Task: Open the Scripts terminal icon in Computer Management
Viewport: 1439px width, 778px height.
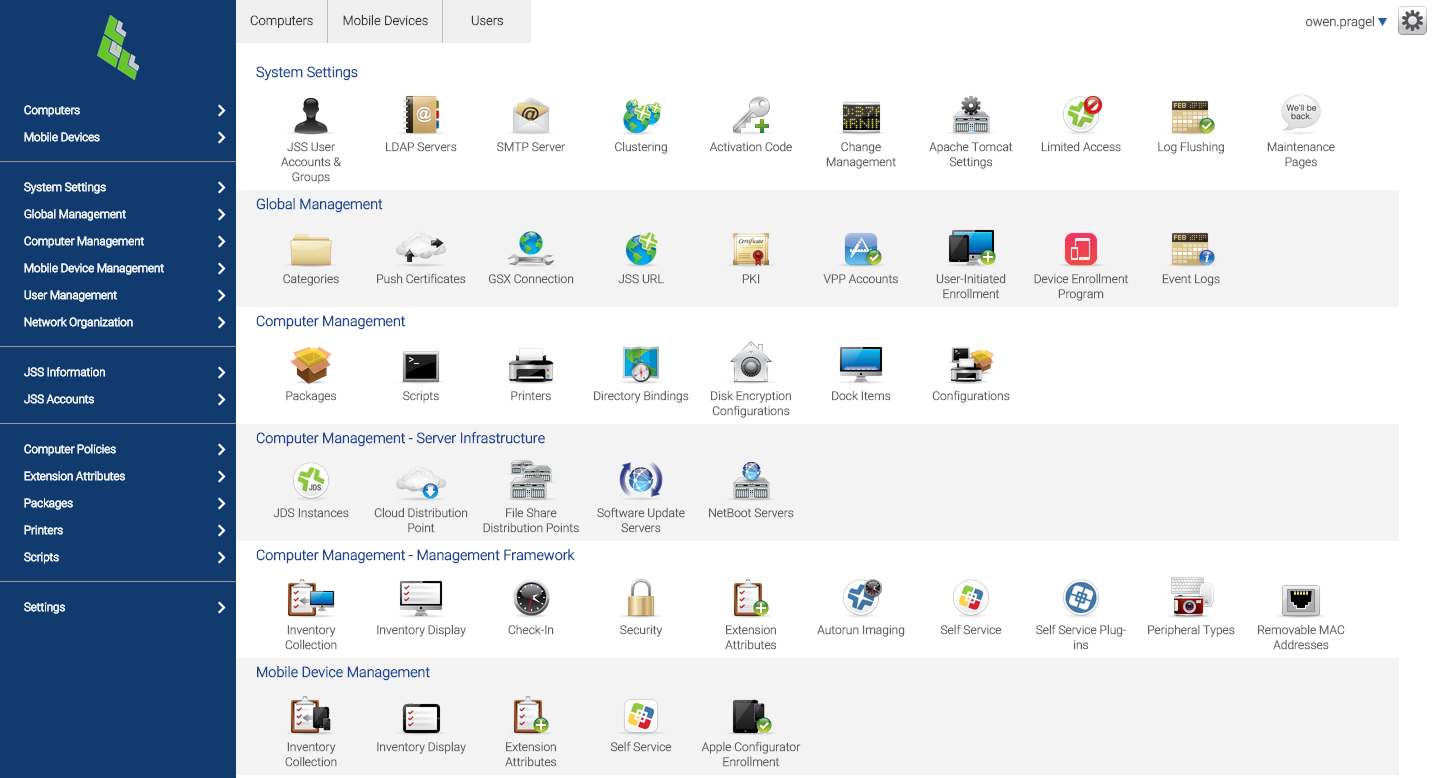Action: point(421,366)
